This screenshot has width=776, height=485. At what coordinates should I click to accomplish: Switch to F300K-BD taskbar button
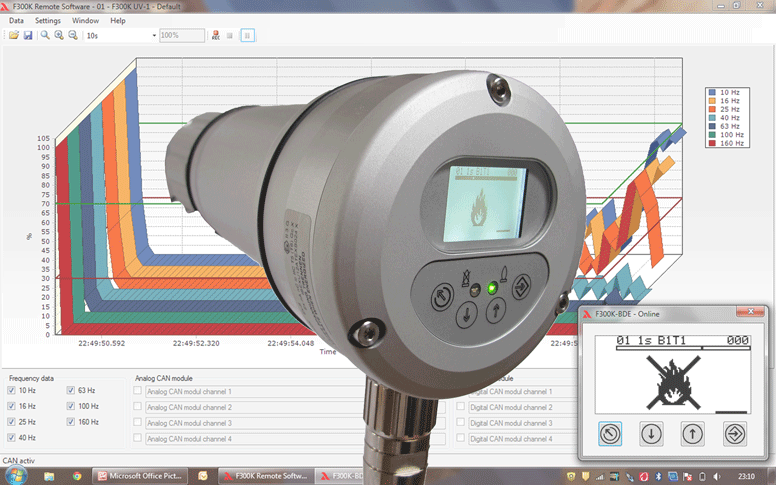point(341,476)
